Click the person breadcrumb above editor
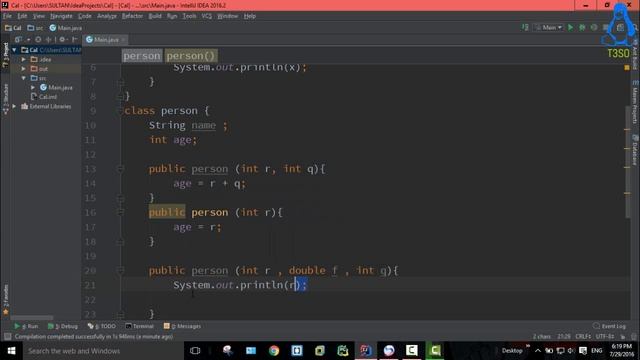The height and width of the screenshot is (360, 640). (142, 56)
